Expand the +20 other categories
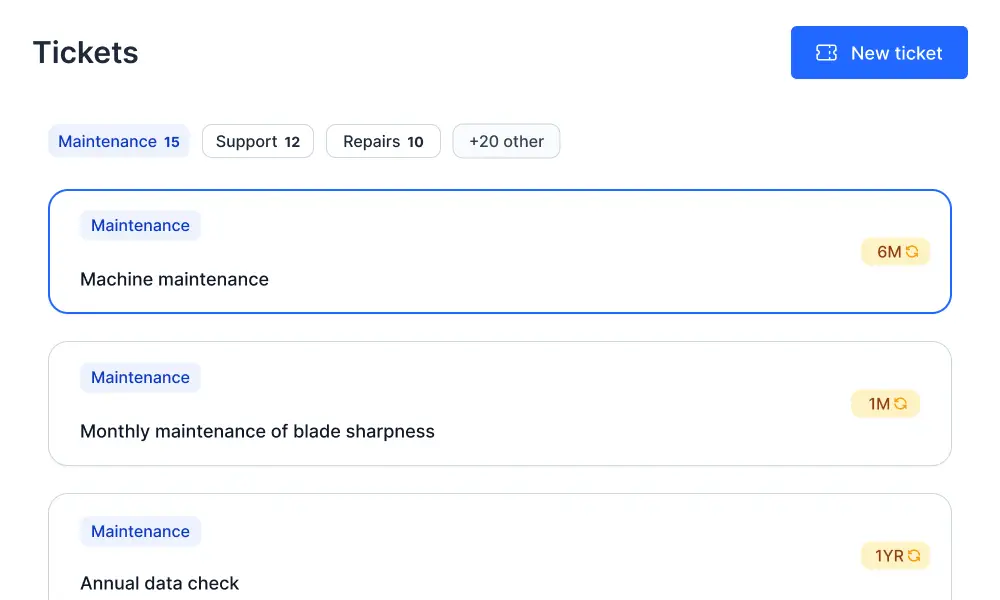 pos(506,141)
